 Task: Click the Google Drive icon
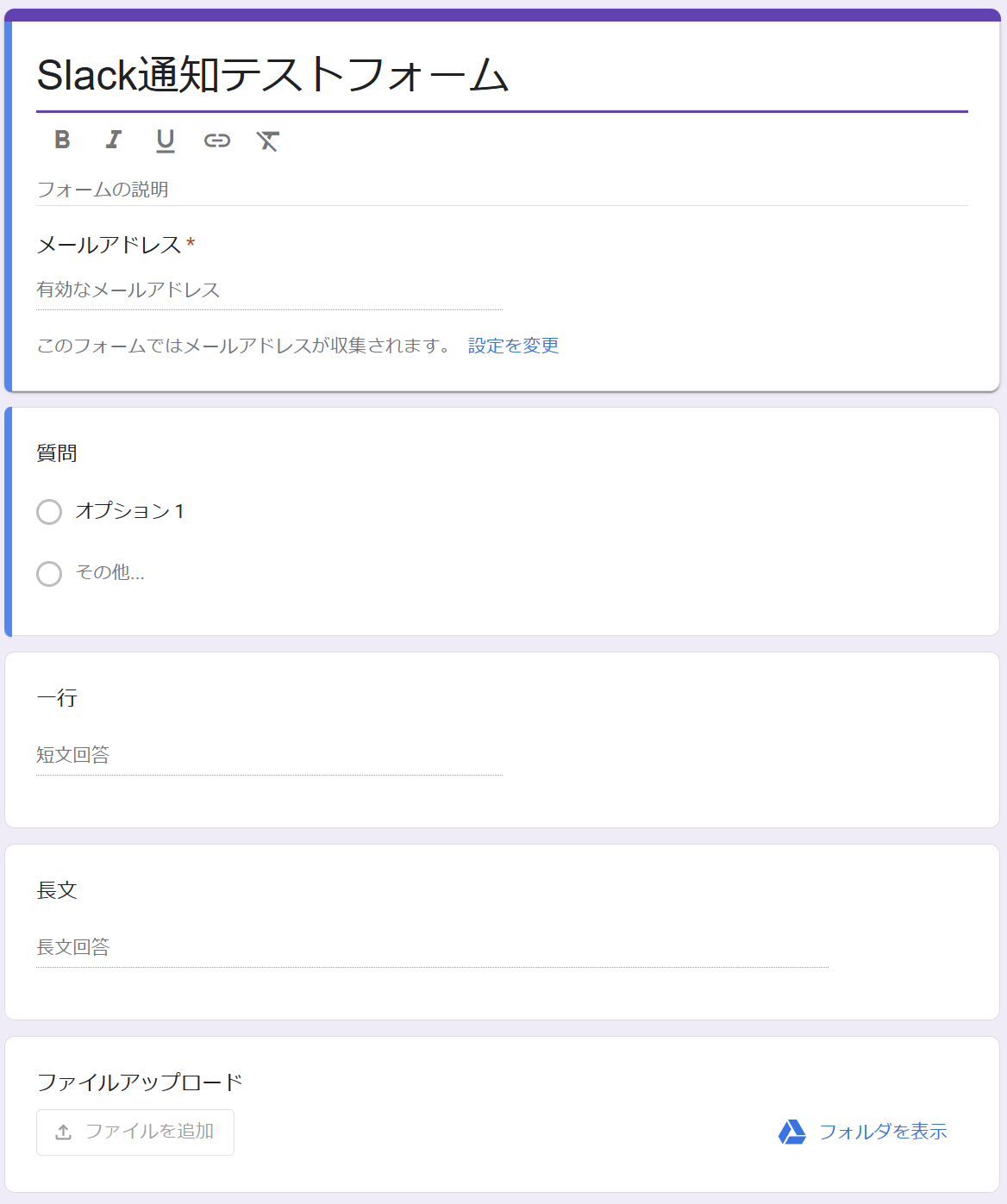pyautogui.click(x=791, y=1132)
